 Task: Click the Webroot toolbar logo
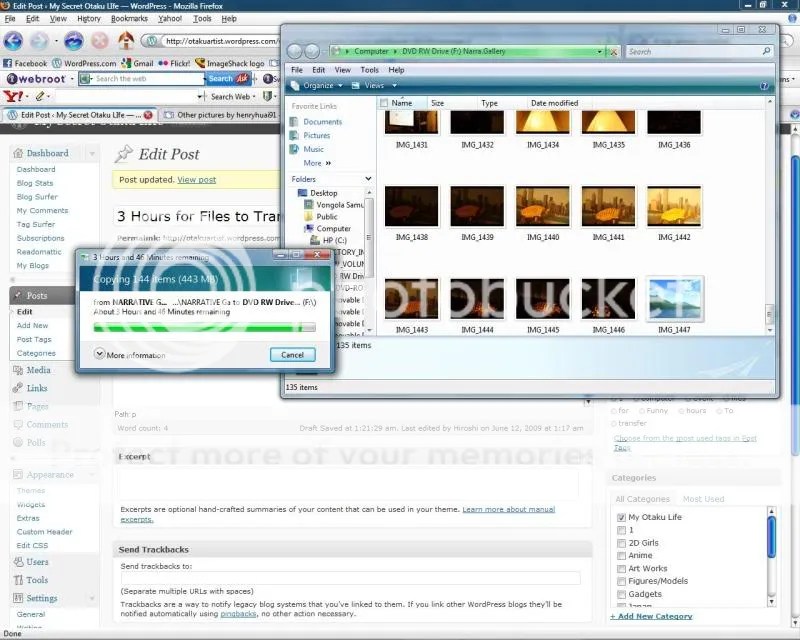point(36,79)
